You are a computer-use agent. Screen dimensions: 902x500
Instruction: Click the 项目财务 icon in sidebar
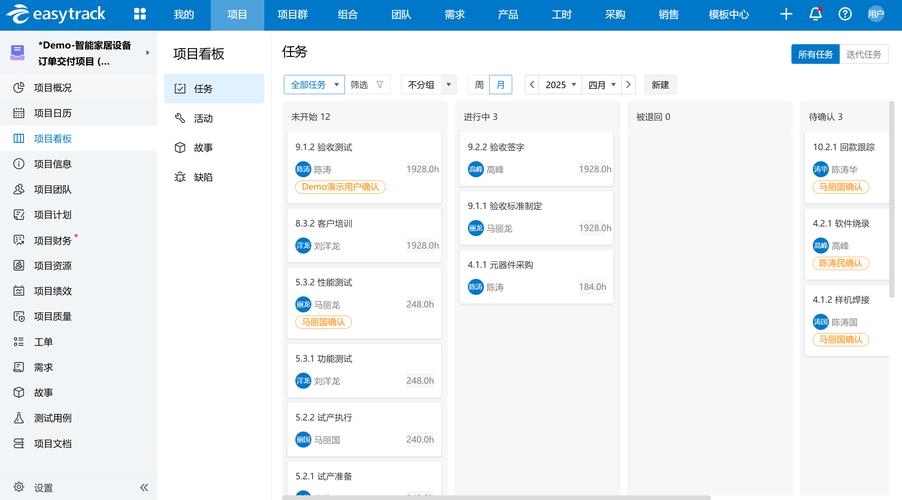[x=19, y=240]
